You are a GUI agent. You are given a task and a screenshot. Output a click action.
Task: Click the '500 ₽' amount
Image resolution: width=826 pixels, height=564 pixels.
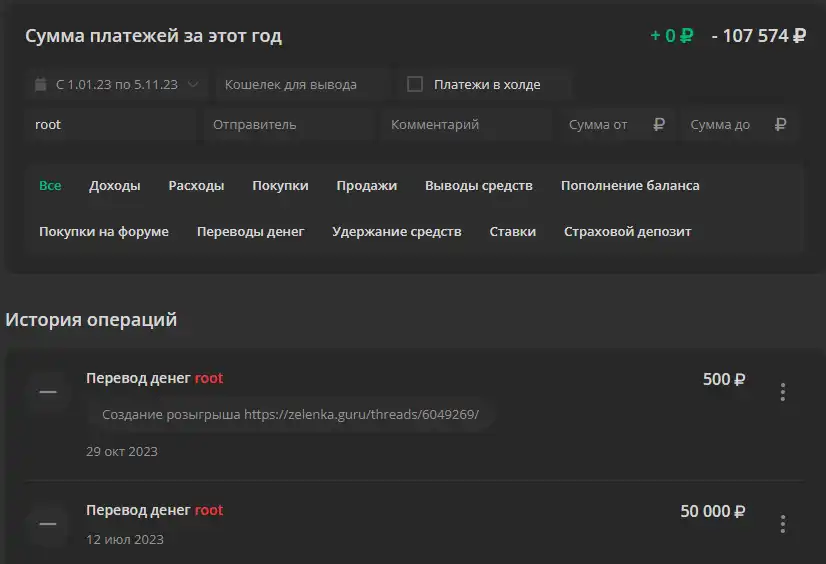(724, 379)
